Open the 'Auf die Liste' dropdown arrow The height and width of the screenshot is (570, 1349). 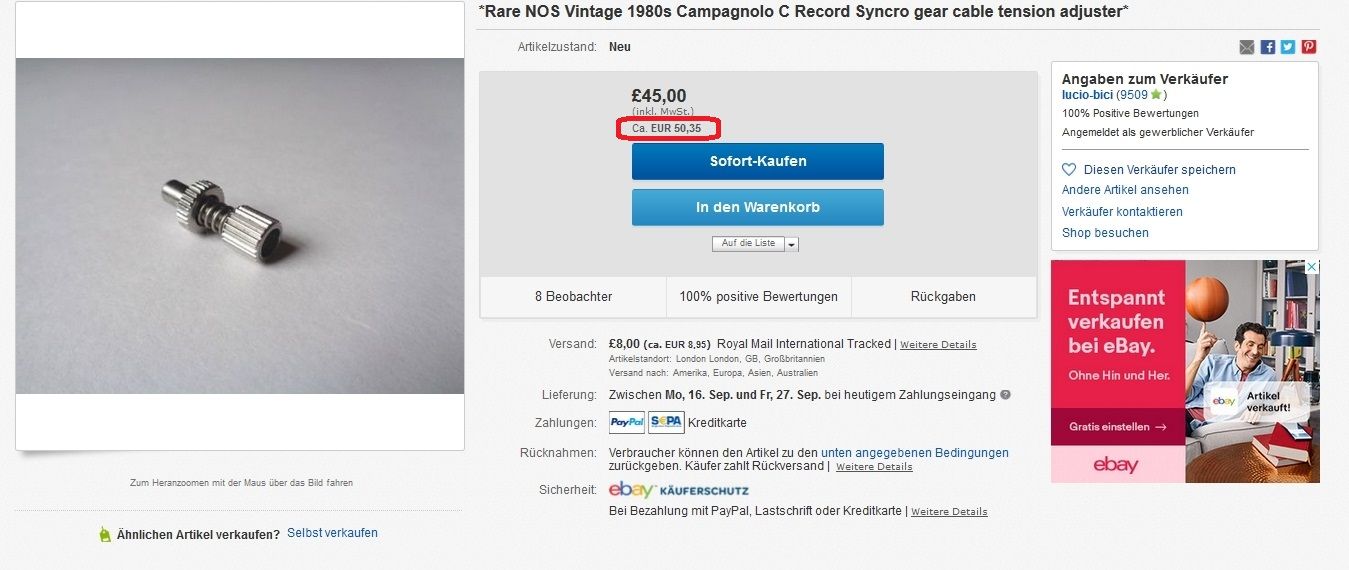tap(791, 244)
